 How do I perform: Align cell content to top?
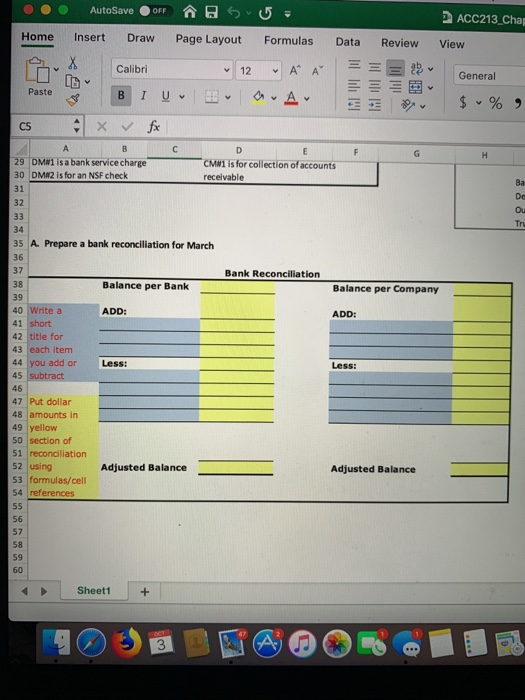click(x=354, y=65)
